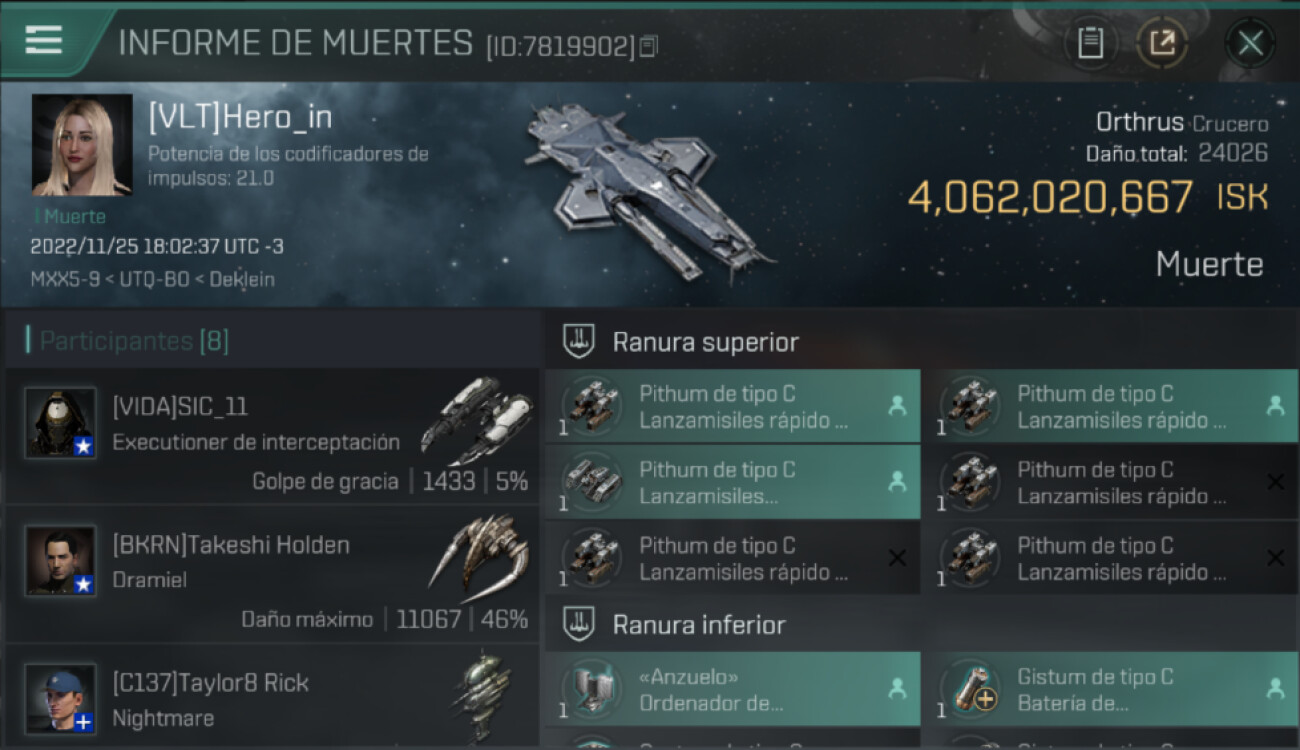Open SIC_11's pilot portrait

pos(61,423)
